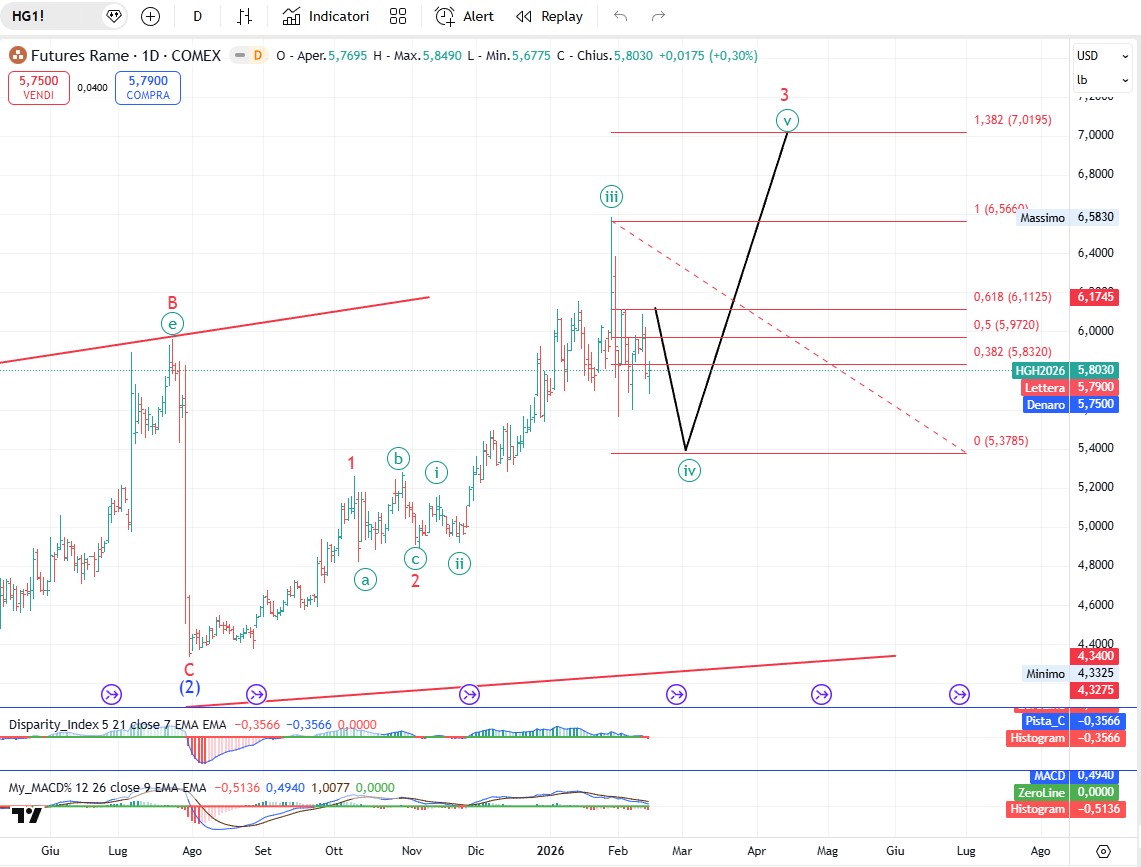Image resolution: width=1141 pixels, height=867 pixels.
Task: Open the bar chart style selector
Action: pyautogui.click(x=244, y=16)
